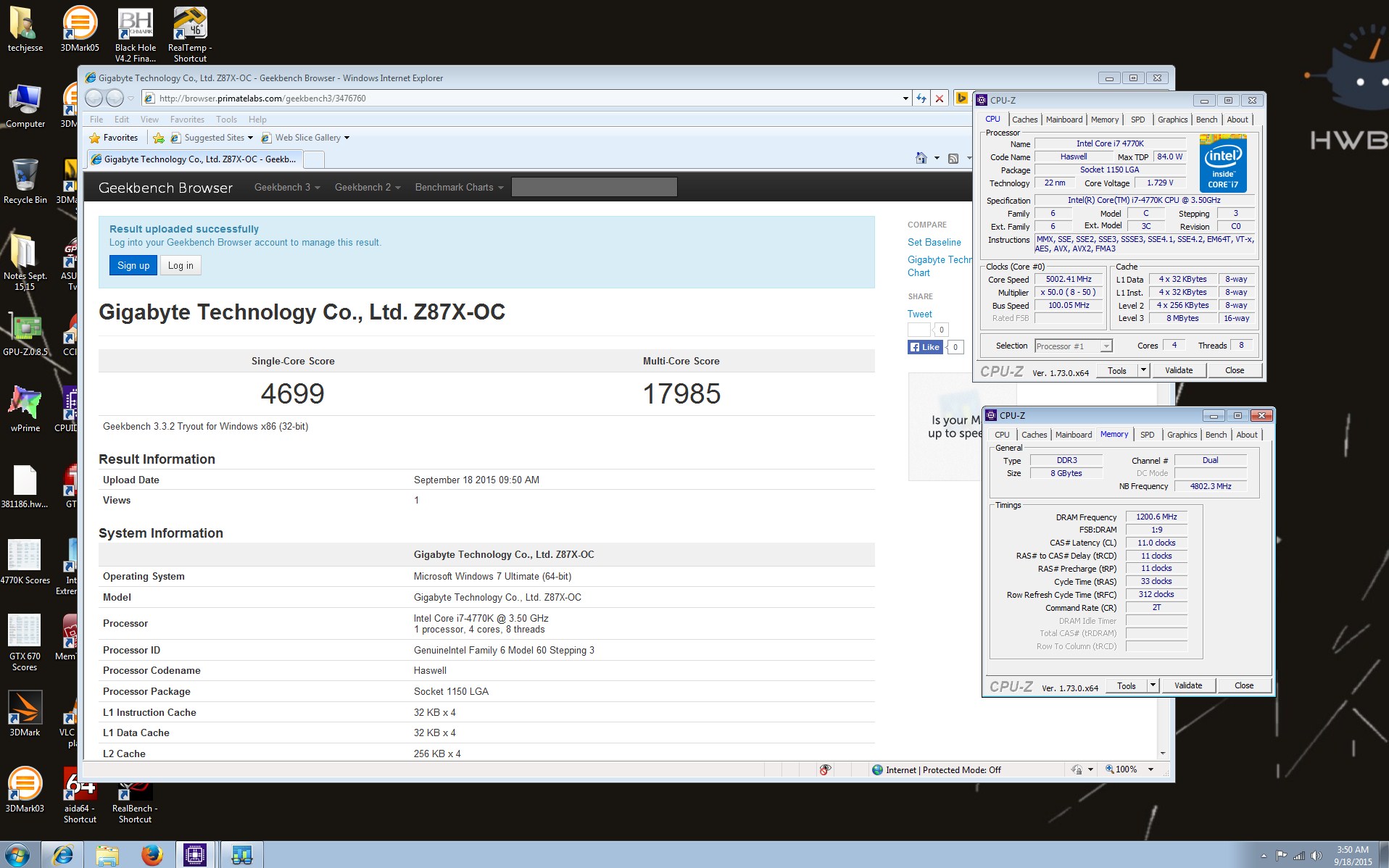Screen dimensions: 1389x868
Task: Launch RealTemp shortcut on desktop
Action: tap(190, 34)
